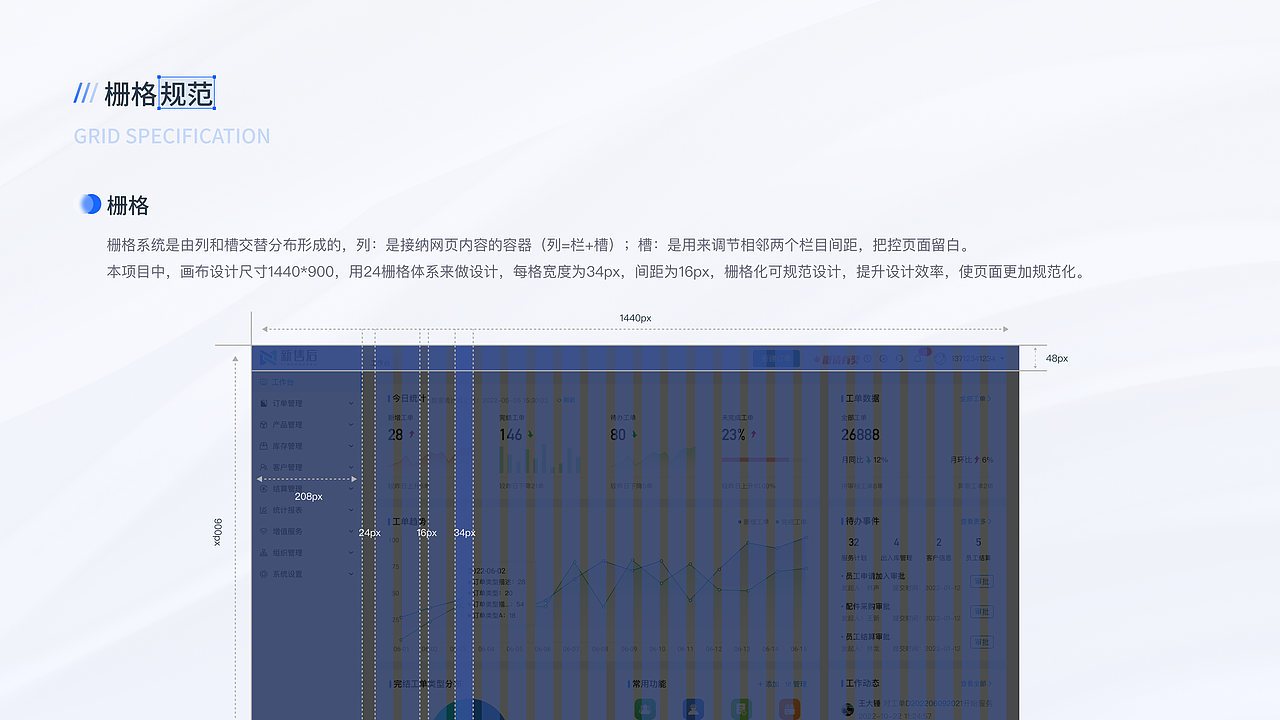Expand the 客户管理 menu chevron
Viewport: 1280px width, 720px height.
click(351, 467)
